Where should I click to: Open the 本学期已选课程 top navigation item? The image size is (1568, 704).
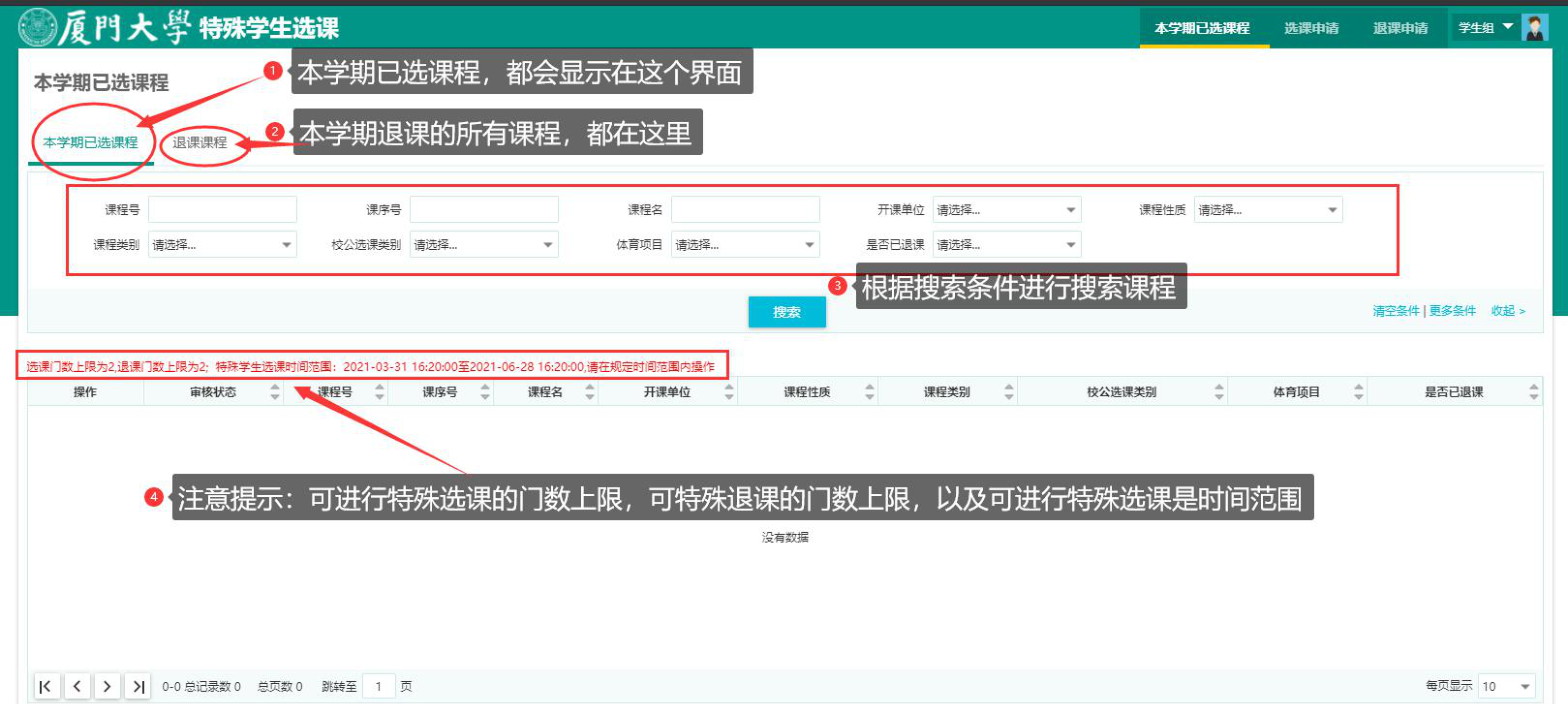[1203, 28]
